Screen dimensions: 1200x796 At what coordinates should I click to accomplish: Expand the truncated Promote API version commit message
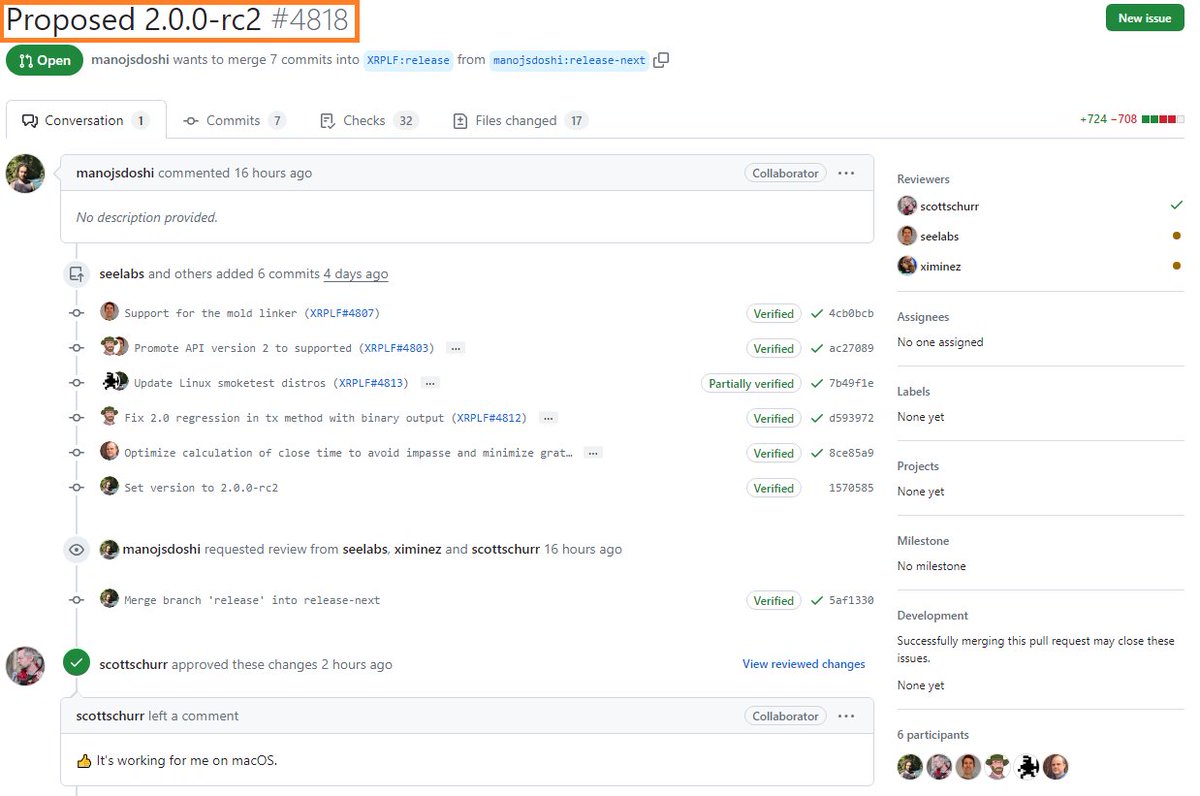(x=455, y=348)
